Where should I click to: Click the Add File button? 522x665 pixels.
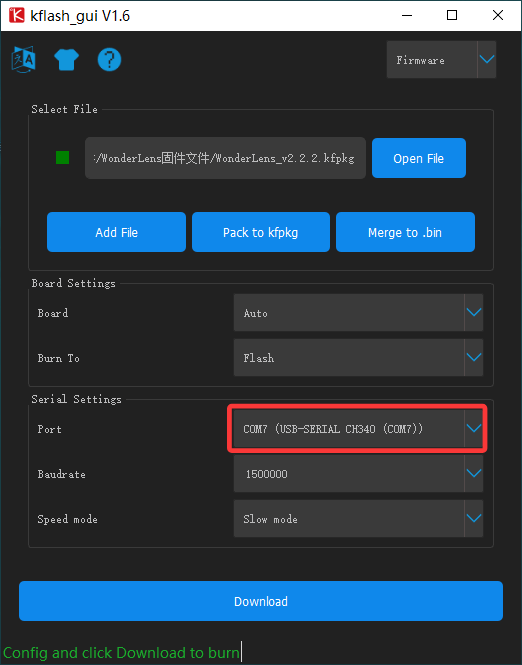click(116, 232)
